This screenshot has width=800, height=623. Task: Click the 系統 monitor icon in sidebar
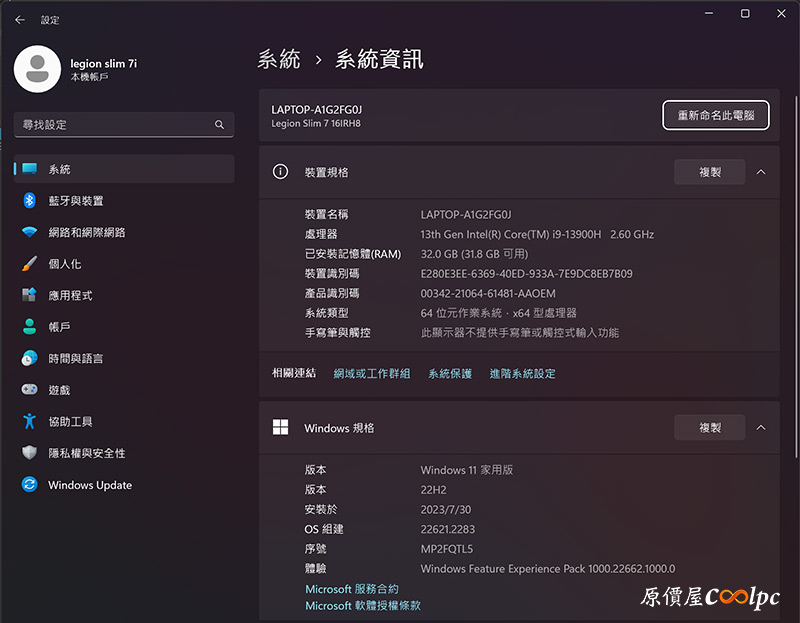[30, 169]
